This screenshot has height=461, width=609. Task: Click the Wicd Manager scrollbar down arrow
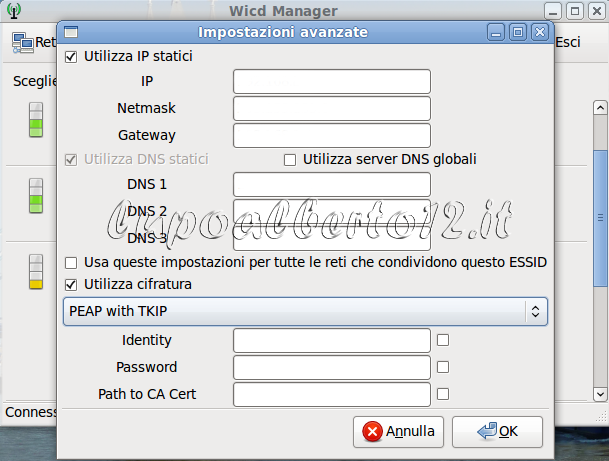[600, 395]
